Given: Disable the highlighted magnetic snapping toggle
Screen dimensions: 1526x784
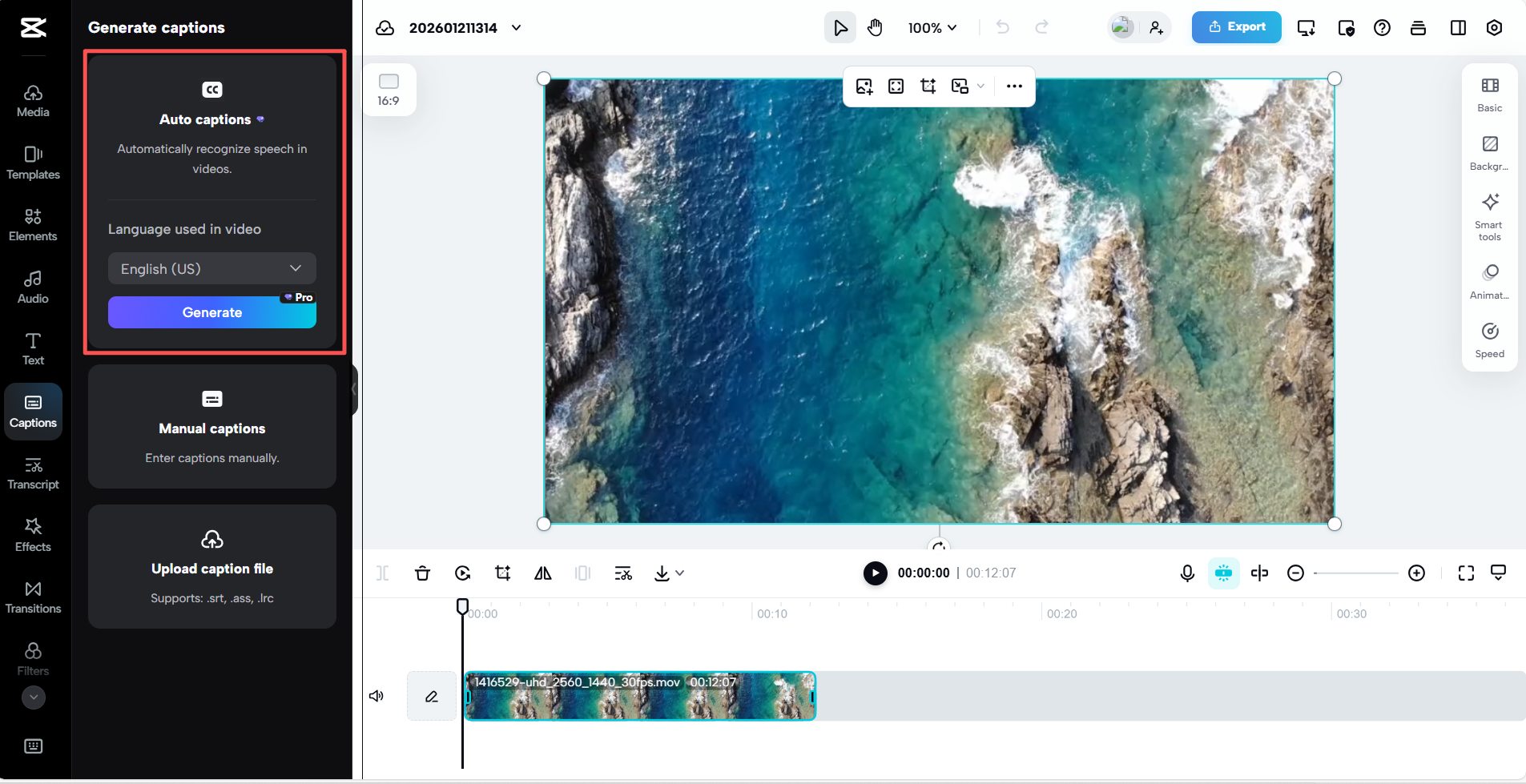Looking at the screenshot, I should point(1222,573).
